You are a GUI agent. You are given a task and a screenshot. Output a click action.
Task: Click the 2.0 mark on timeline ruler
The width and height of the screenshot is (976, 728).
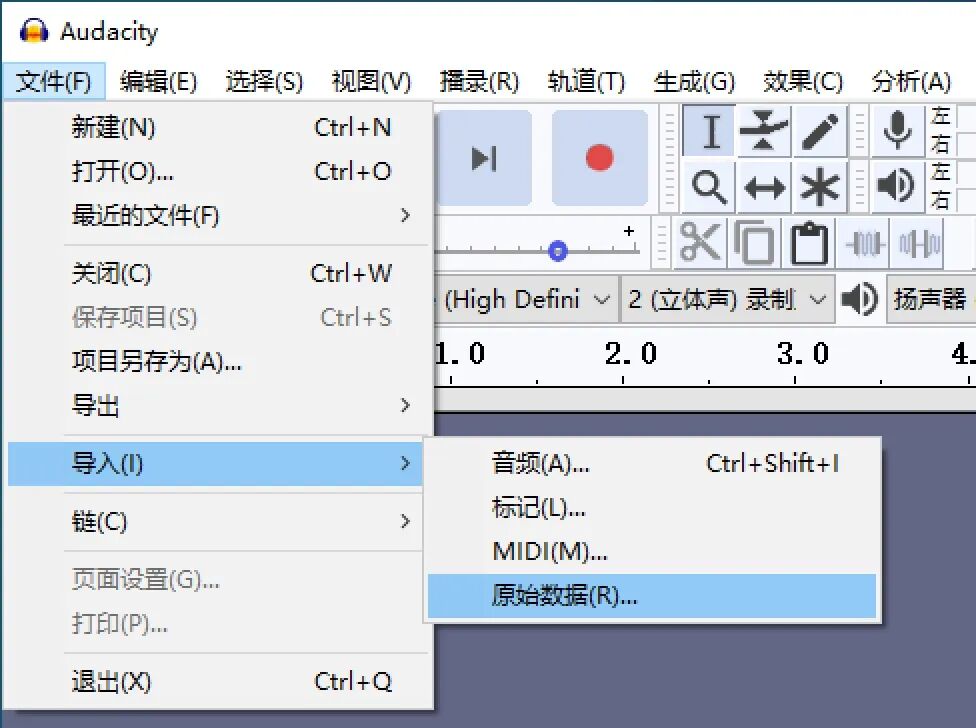pyautogui.click(x=631, y=353)
